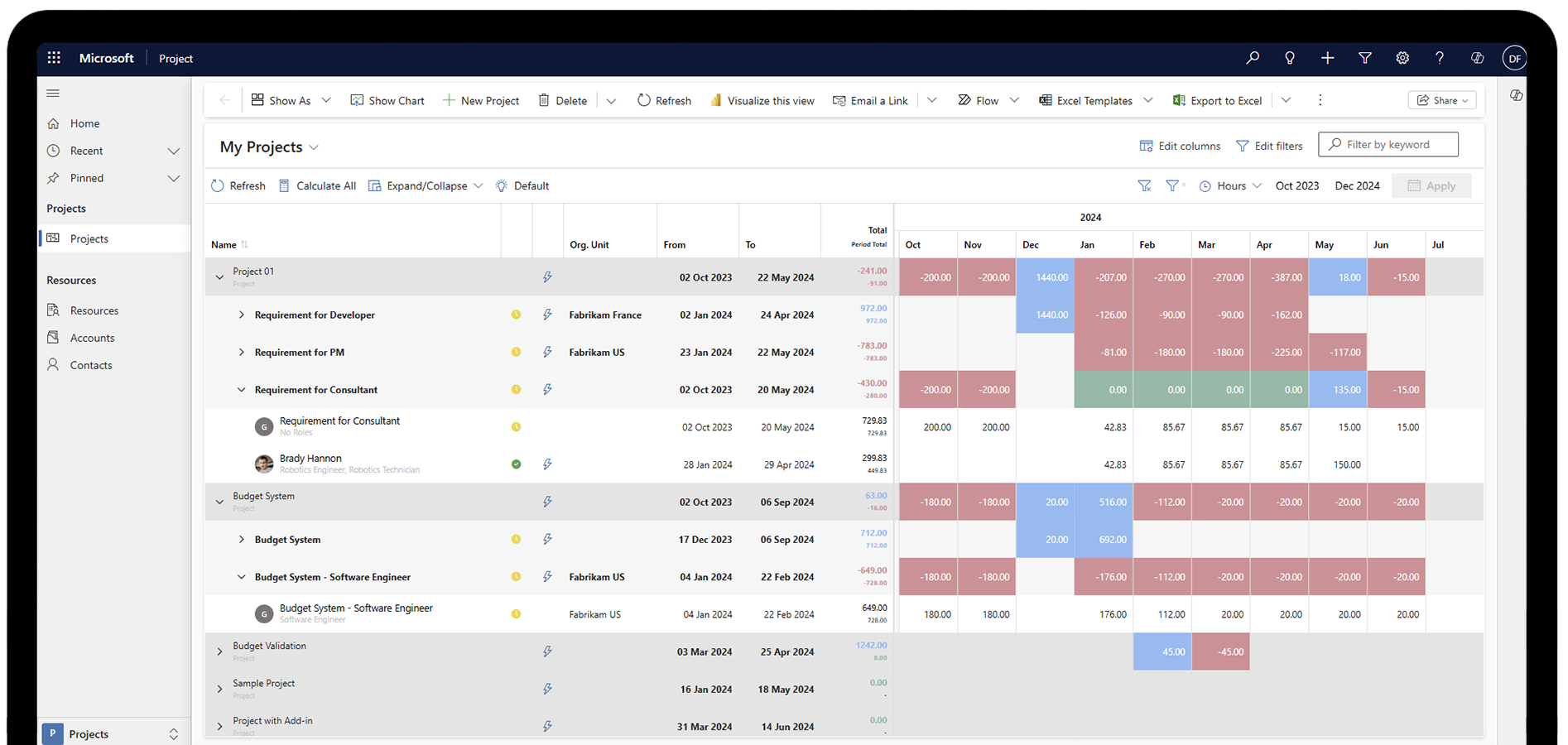Collapse the Project 01 row
The height and width of the screenshot is (745, 1568).
pos(219,277)
